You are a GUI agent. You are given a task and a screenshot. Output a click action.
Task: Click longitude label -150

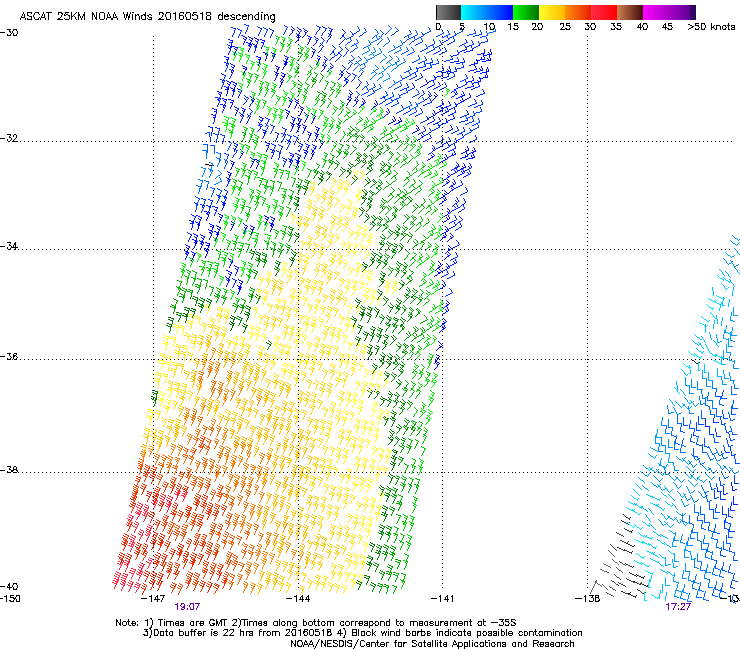10,599
